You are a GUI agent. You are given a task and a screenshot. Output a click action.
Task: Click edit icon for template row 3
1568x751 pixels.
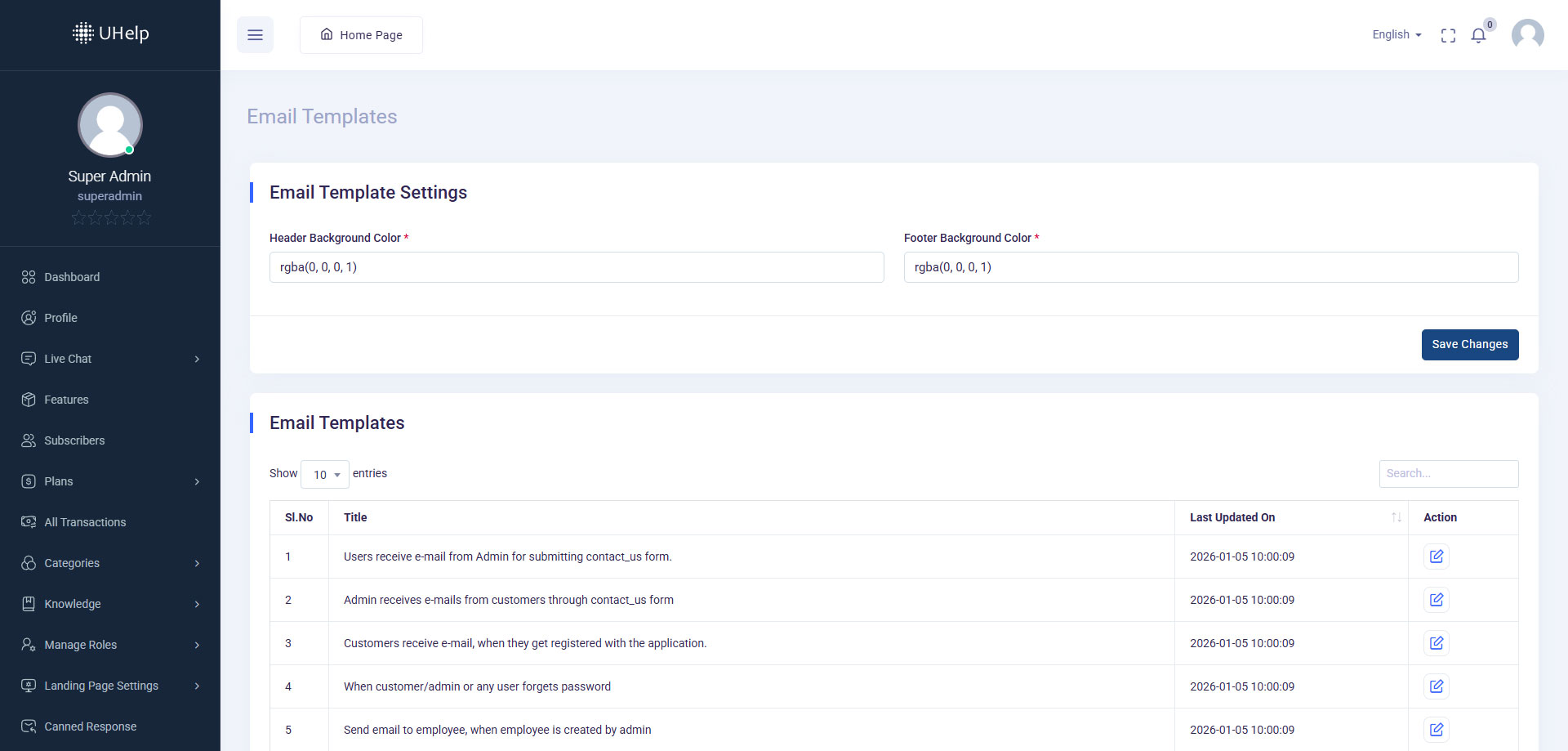(1436, 643)
